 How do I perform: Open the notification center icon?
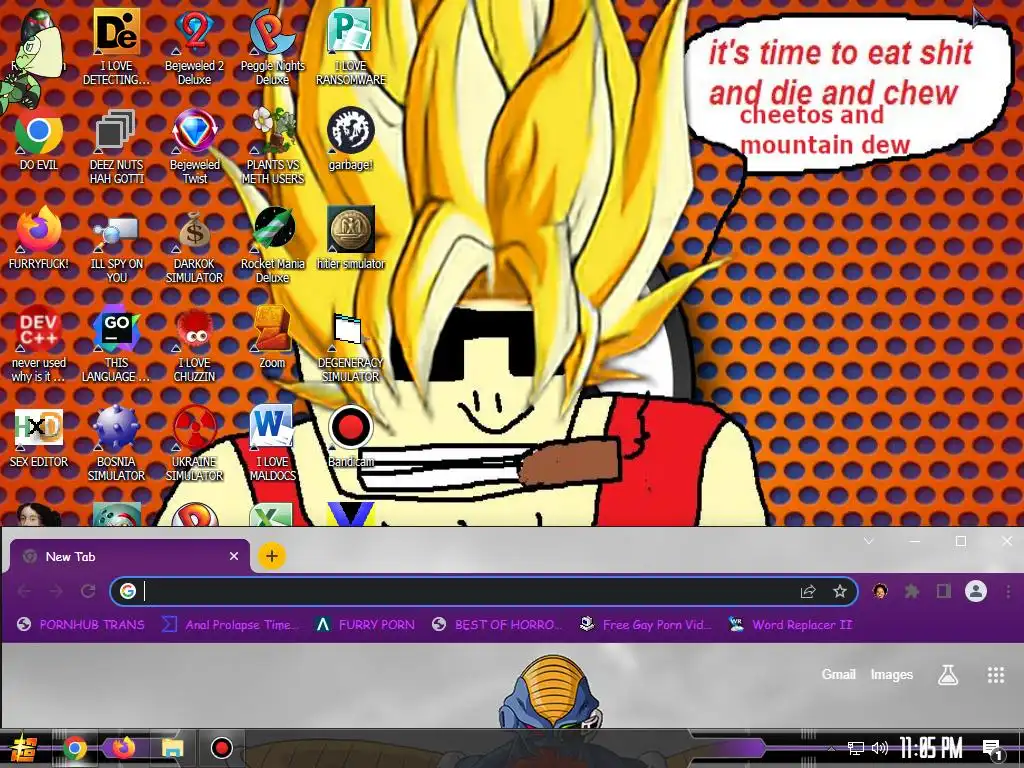pos(993,749)
